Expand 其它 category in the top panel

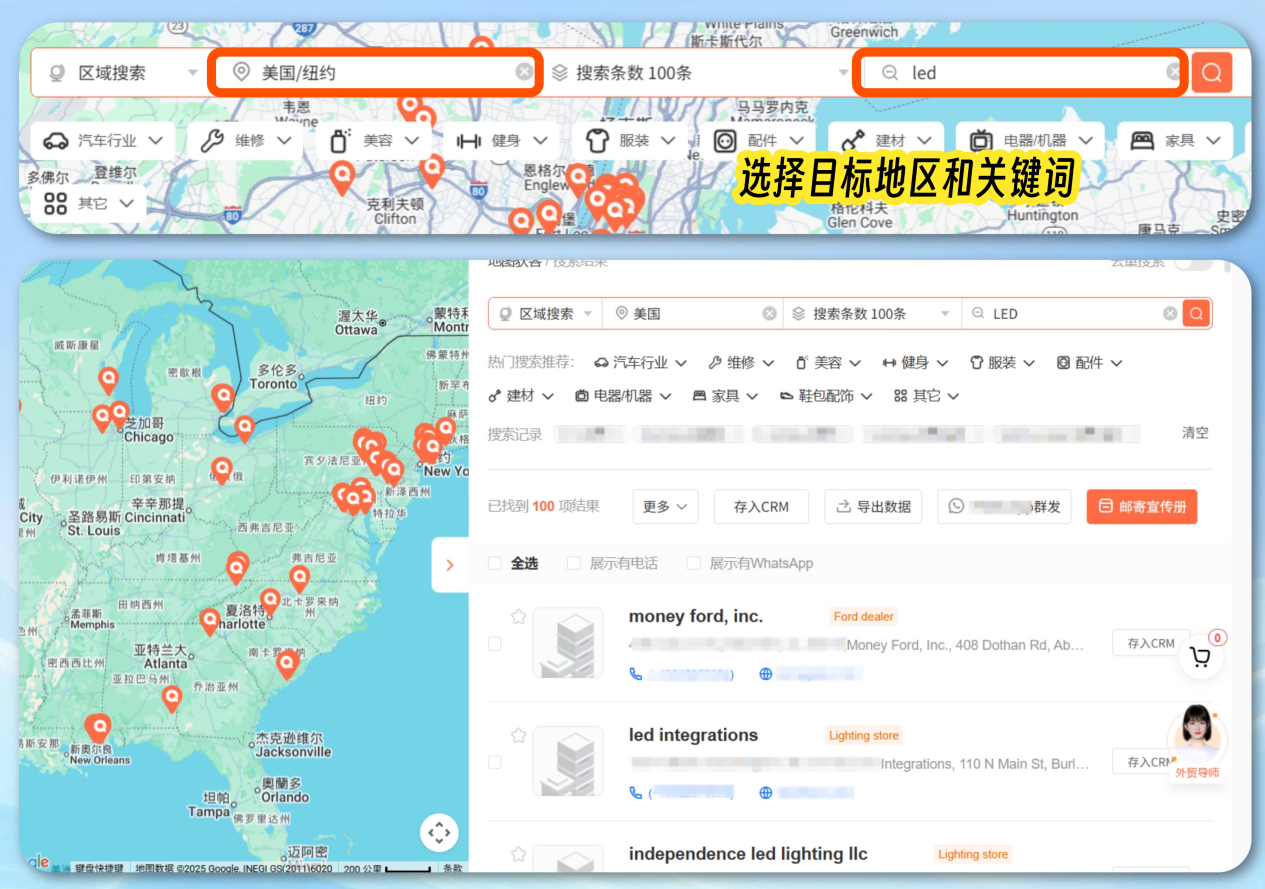(88, 203)
